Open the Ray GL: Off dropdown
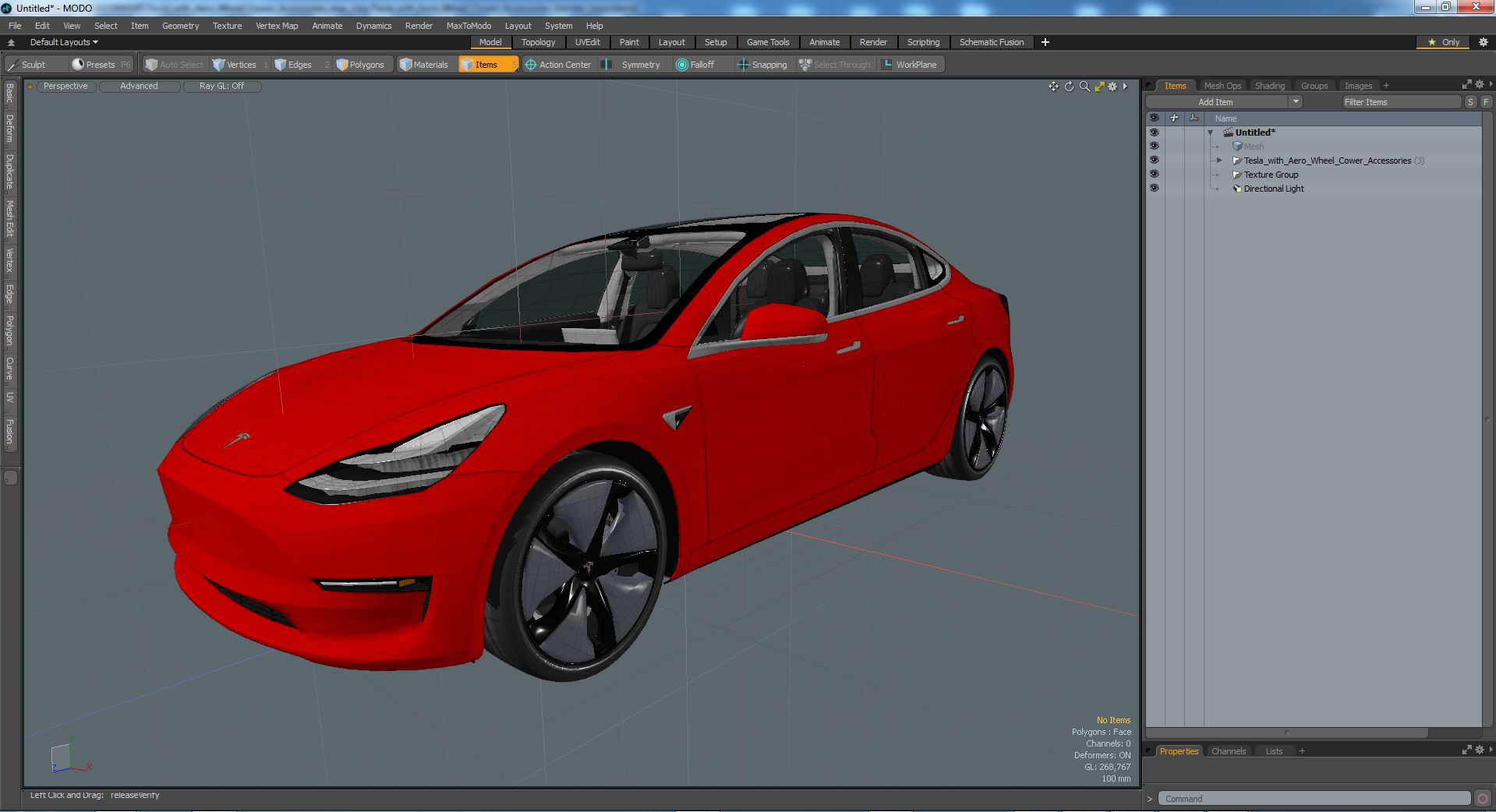 [x=221, y=86]
